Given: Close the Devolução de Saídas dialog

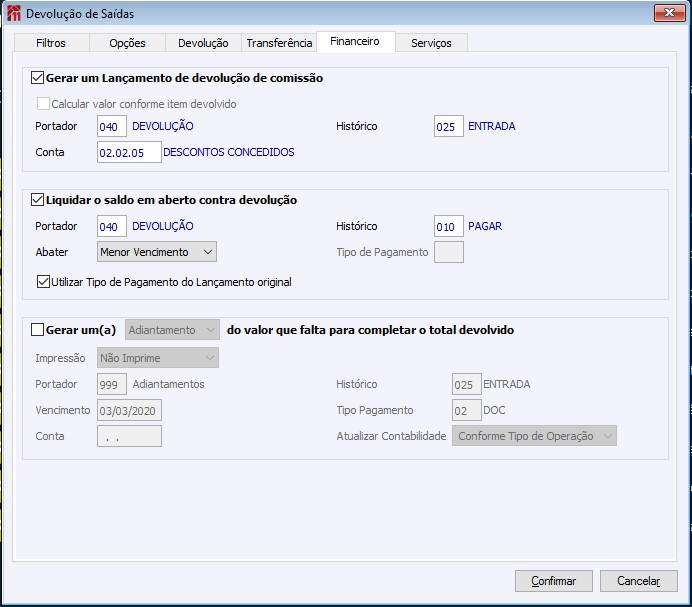Looking at the screenshot, I should click(x=669, y=13).
